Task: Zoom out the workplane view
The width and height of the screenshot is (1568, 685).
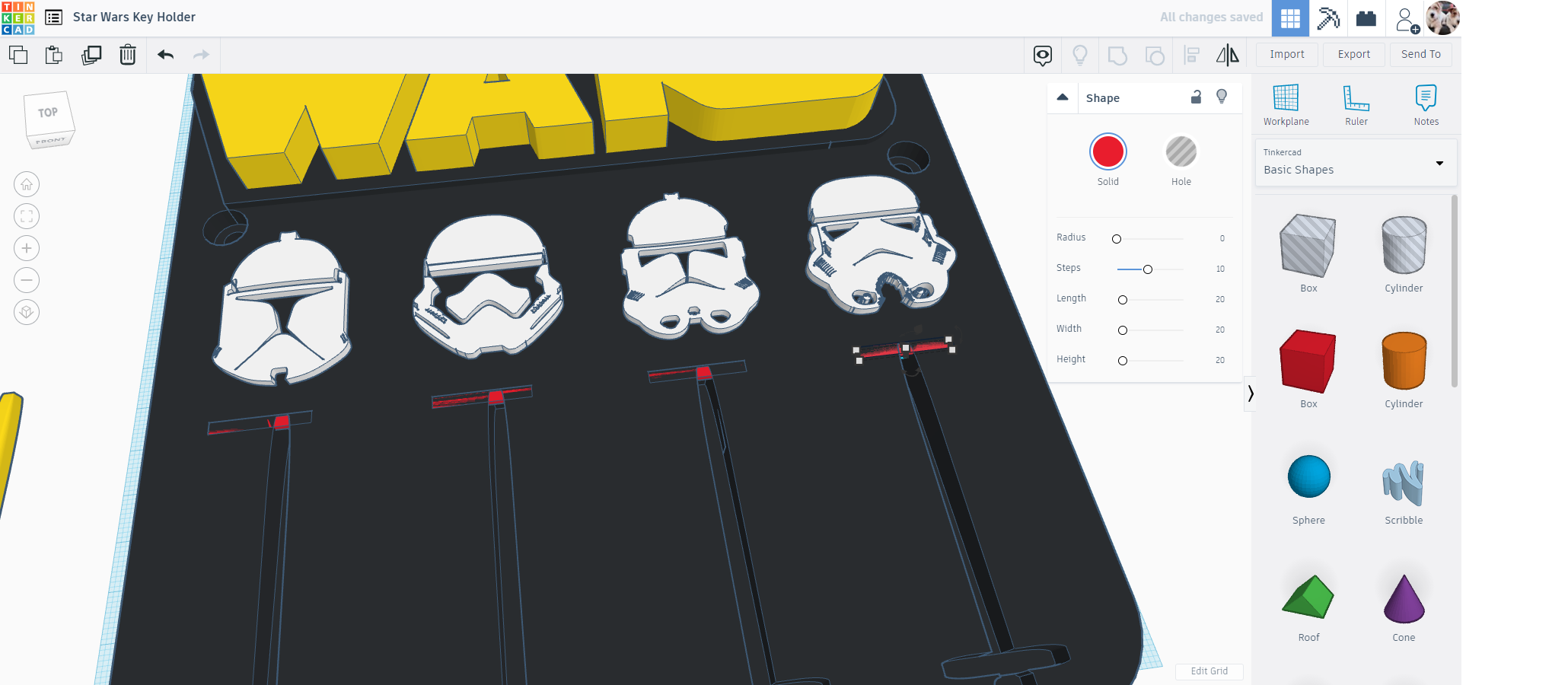Action: [x=27, y=280]
